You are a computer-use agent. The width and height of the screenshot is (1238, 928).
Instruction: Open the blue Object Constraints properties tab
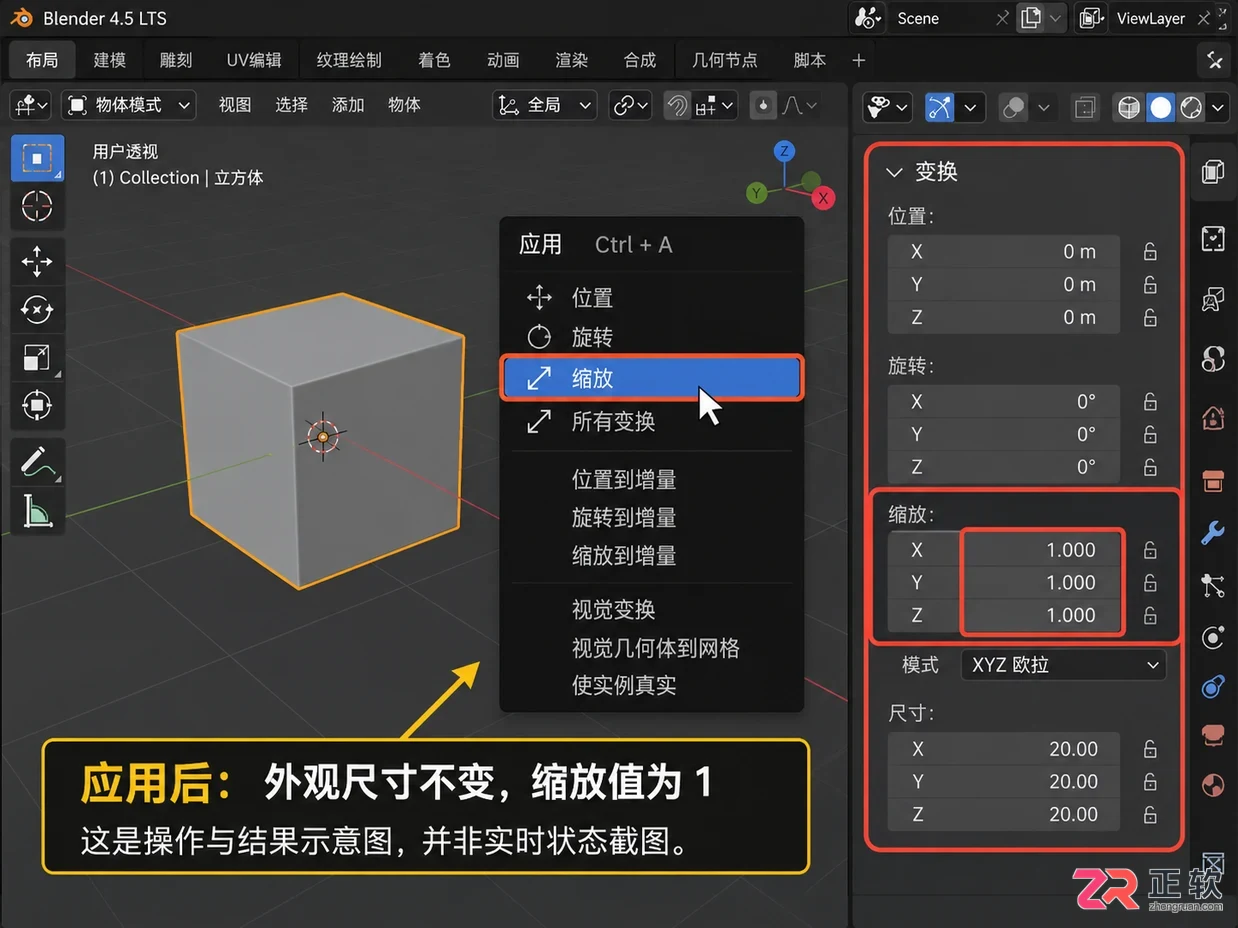point(1213,686)
